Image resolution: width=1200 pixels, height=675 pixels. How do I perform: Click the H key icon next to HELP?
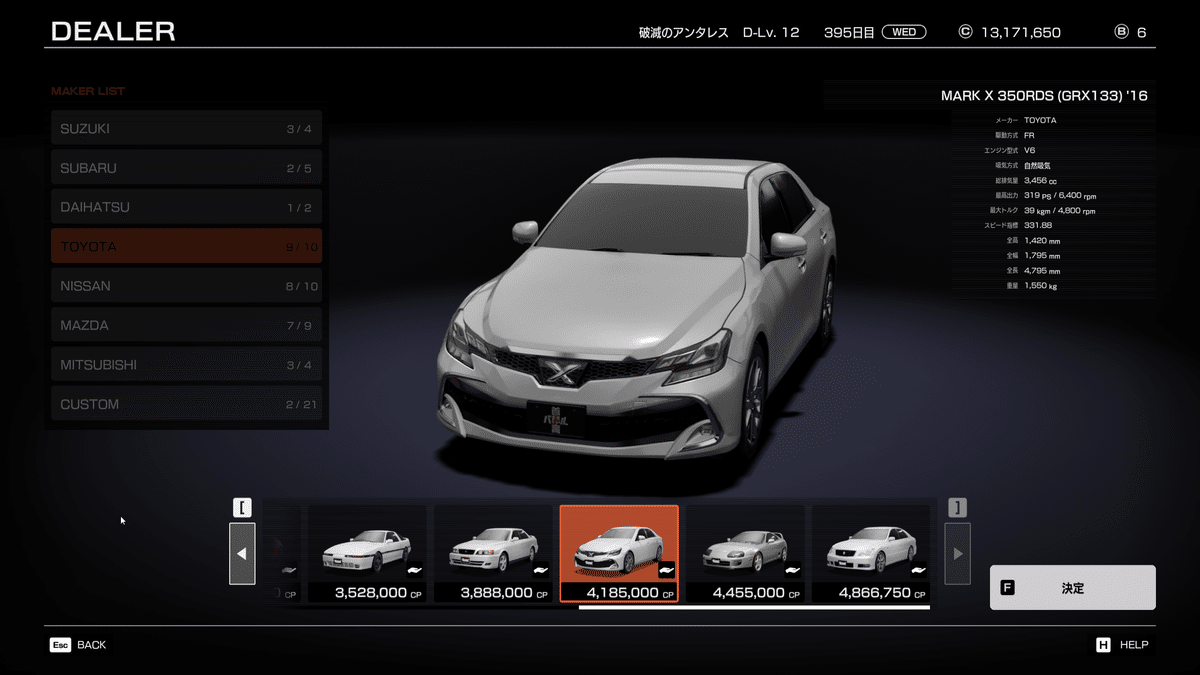point(1103,645)
